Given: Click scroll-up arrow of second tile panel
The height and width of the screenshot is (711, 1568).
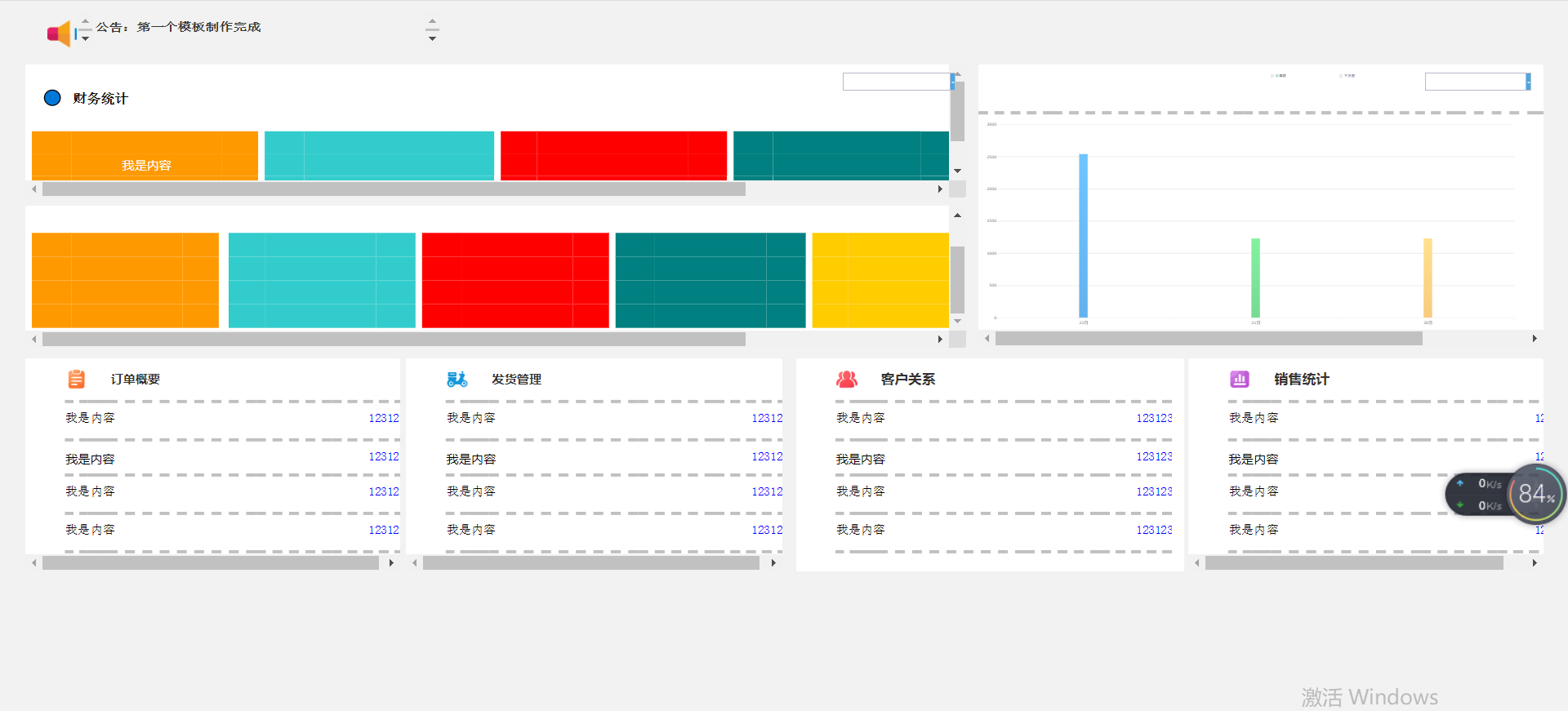Looking at the screenshot, I should click(958, 216).
